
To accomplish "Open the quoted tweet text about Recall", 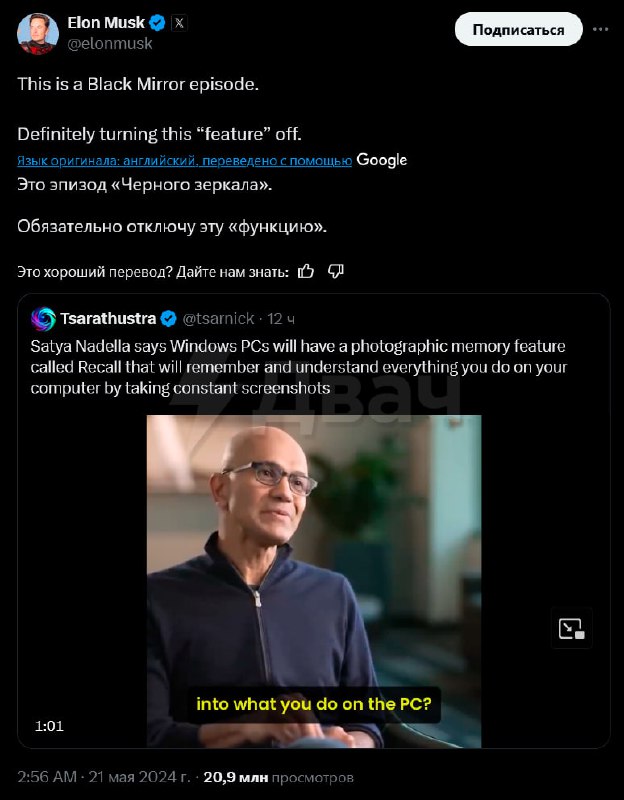I will (298, 367).
